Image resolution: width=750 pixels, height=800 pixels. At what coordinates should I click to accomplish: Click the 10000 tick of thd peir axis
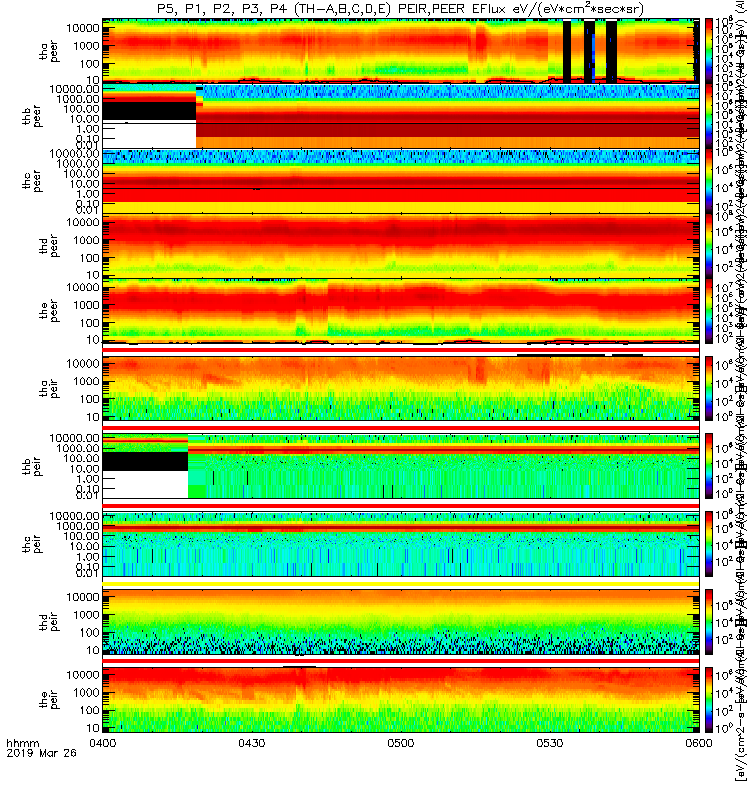click(x=83, y=597)
